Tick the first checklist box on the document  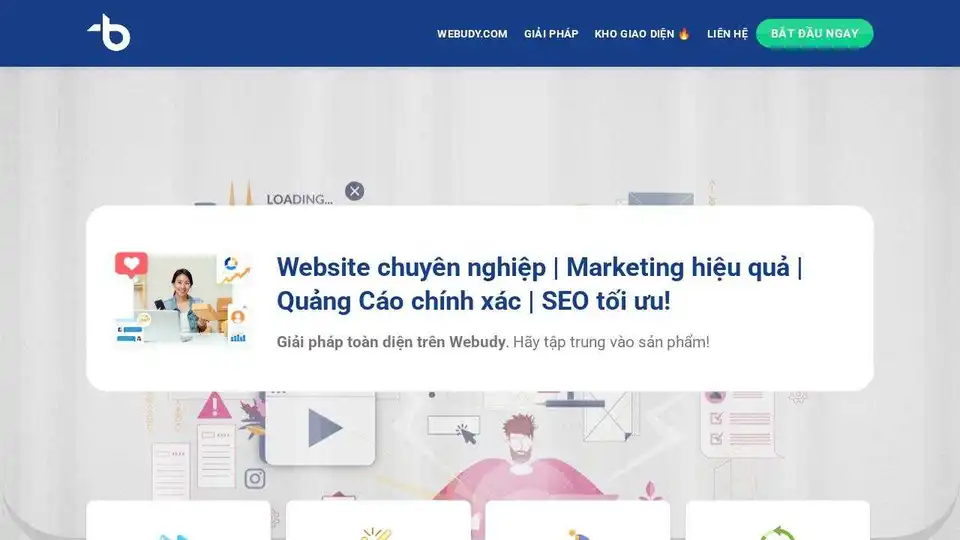716,418
